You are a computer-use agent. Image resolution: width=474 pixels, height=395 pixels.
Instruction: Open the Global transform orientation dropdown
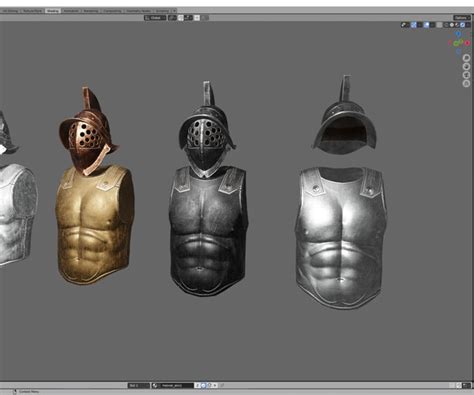(x=155, y=18)
